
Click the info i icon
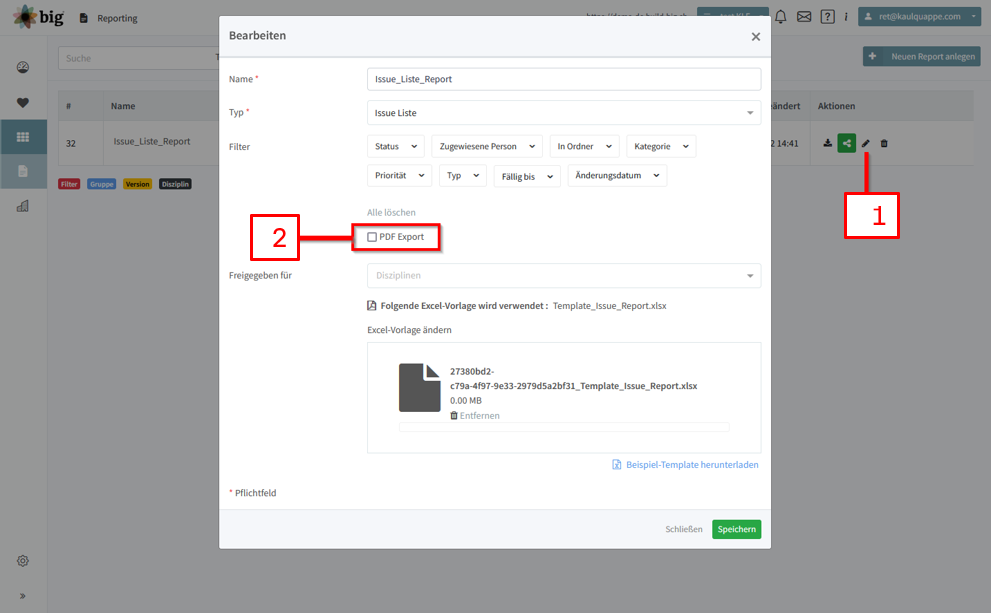[x=846, y=17]
